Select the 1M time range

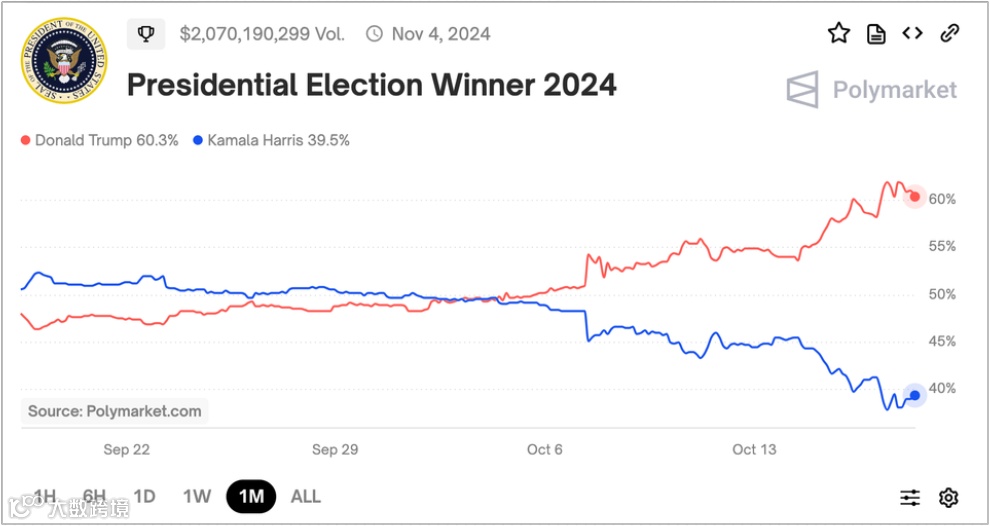point(251,496)
